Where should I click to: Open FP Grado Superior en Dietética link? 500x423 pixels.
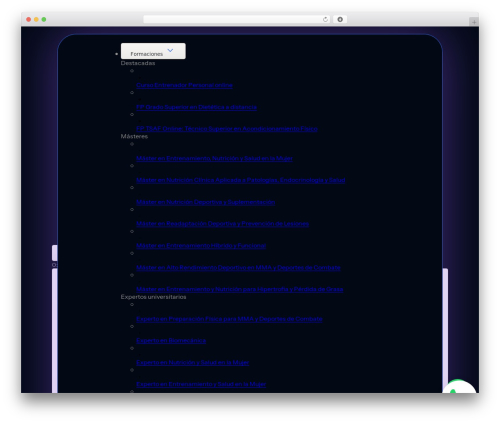coord(196,107)
